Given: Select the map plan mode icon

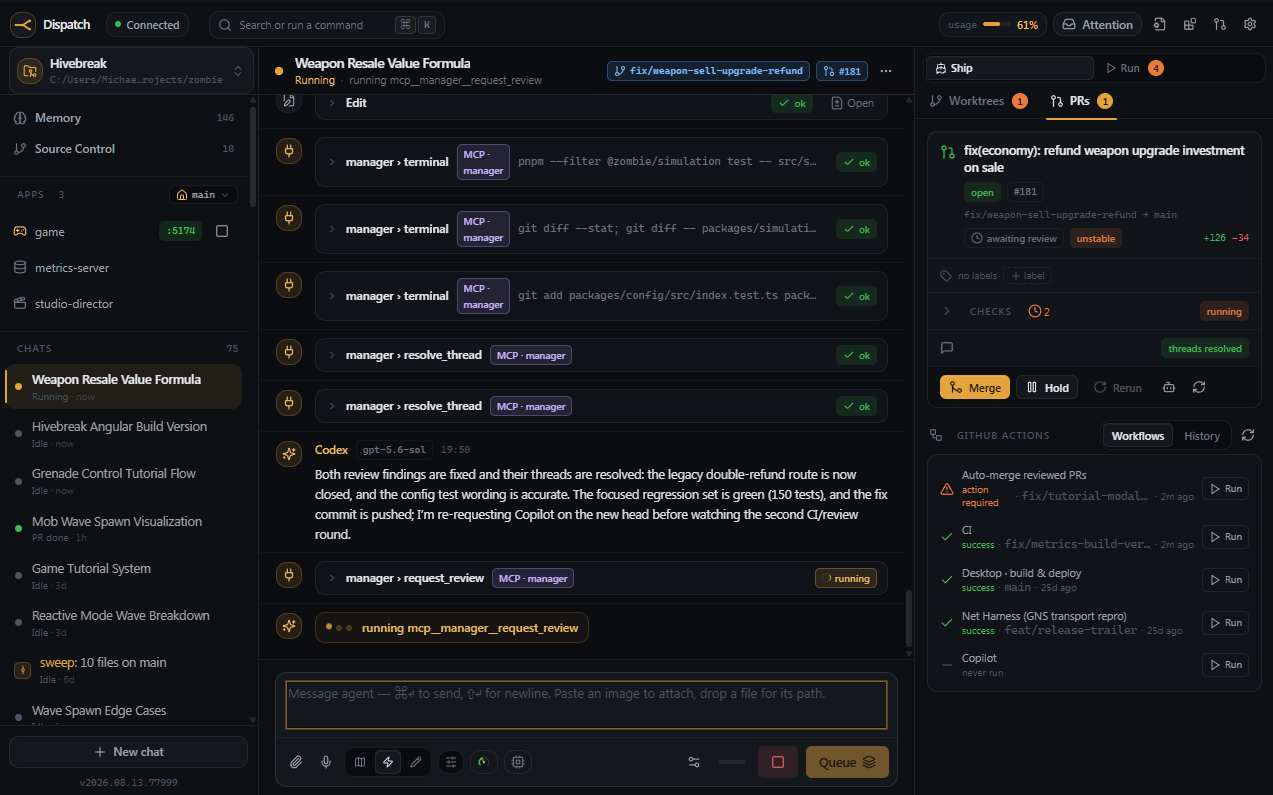Looking at the screenshot, I should point(360,762).
